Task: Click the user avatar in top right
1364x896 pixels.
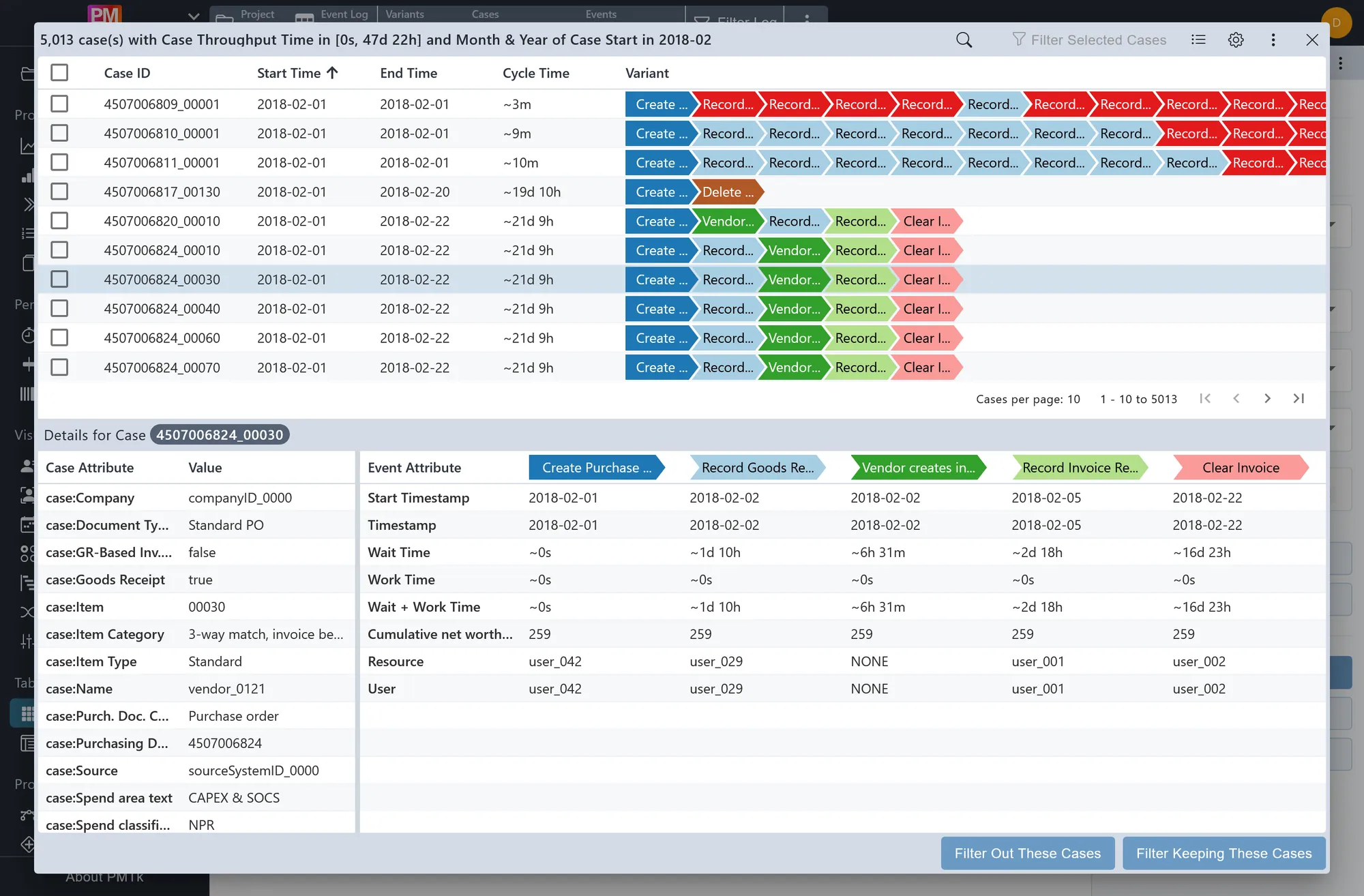Action: (1336, 23)
